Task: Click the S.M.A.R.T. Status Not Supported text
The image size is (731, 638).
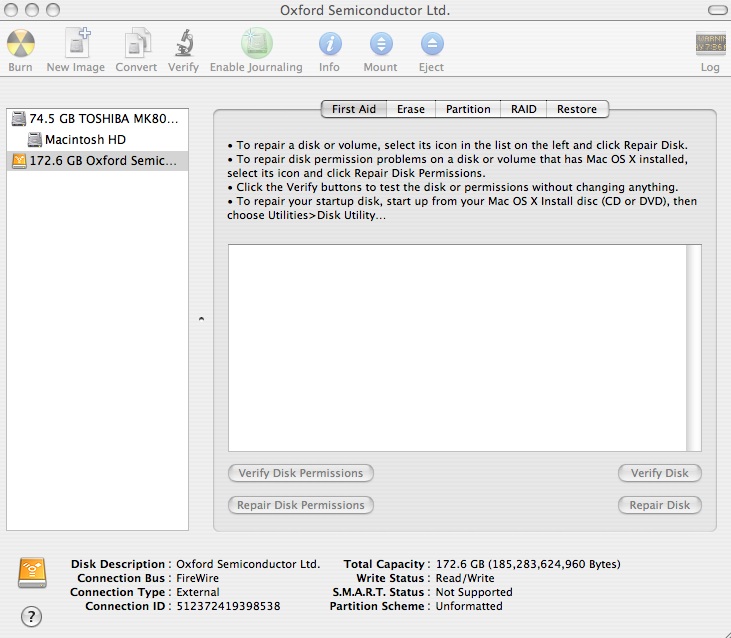Action: 474,592
